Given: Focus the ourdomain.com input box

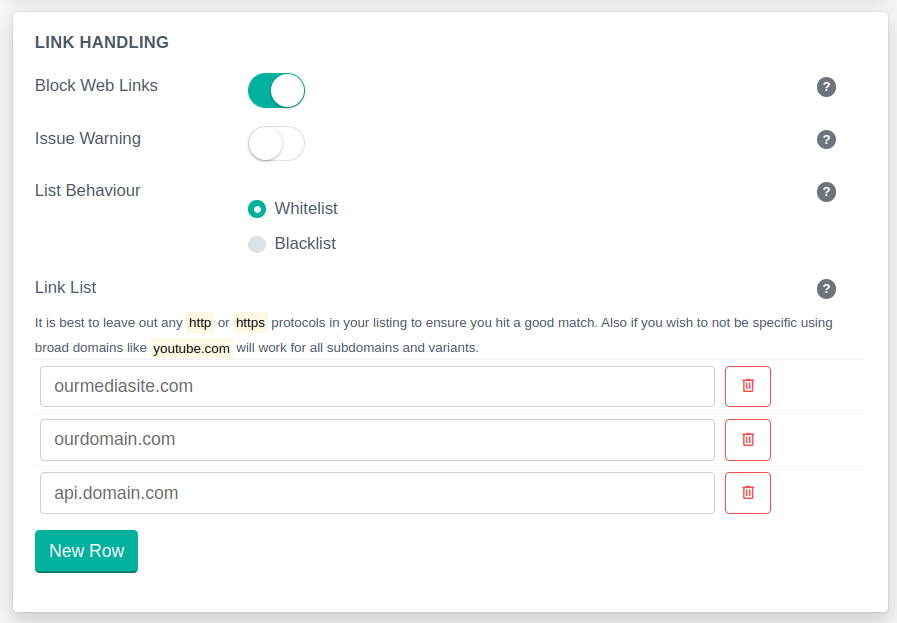Looking at the screenshot, I should [x=377, y=439].
